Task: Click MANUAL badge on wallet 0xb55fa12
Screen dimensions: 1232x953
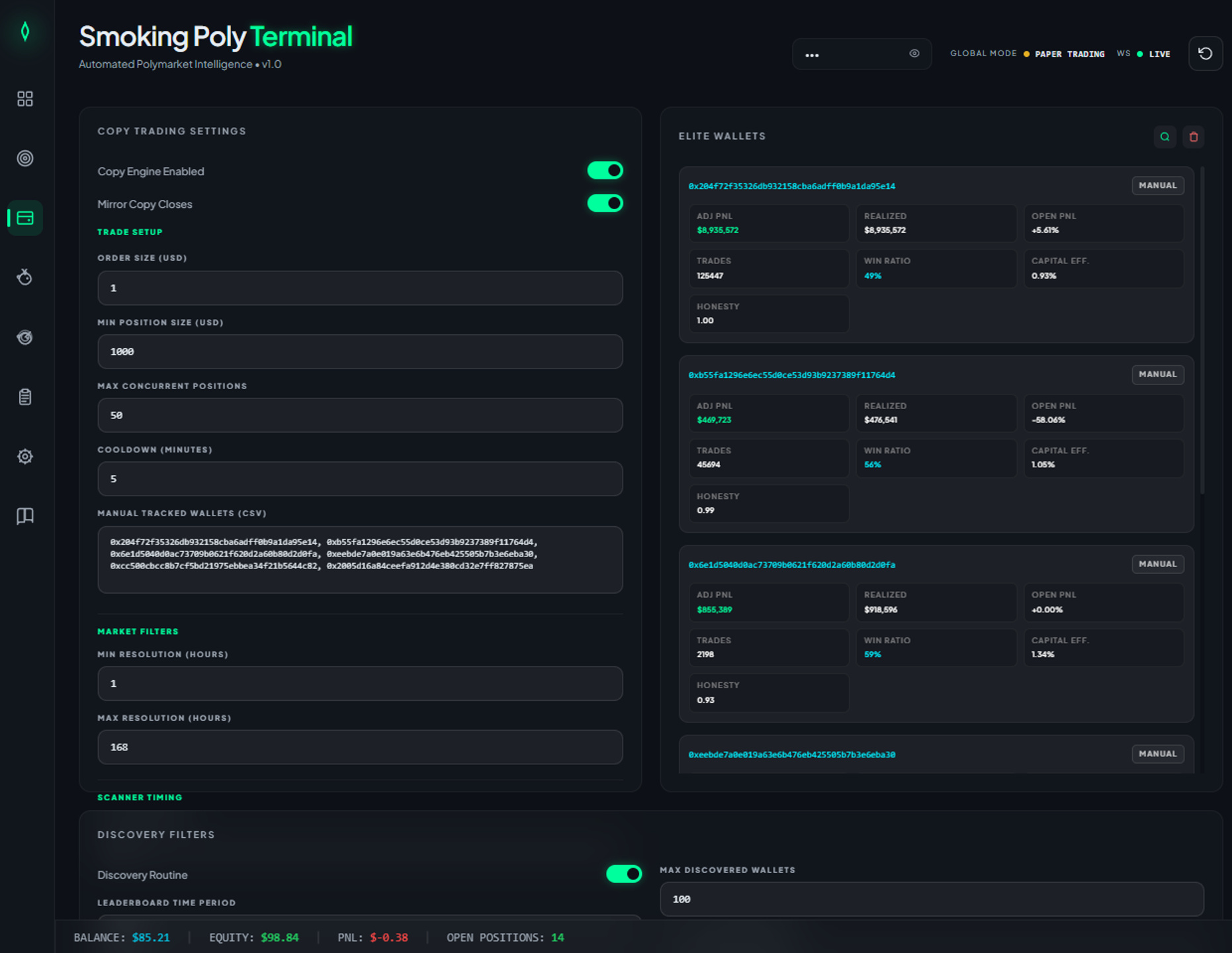Action: tap(1157, 375)
